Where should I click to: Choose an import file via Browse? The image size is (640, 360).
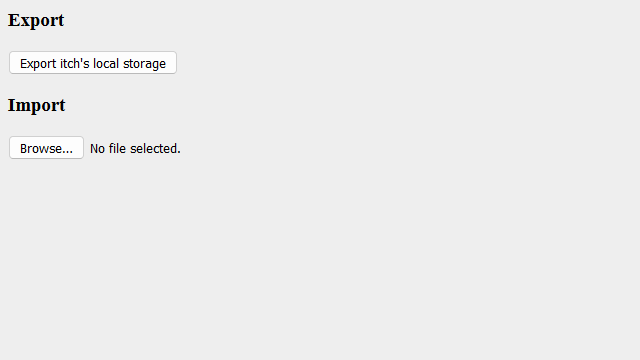pos(47,148)
